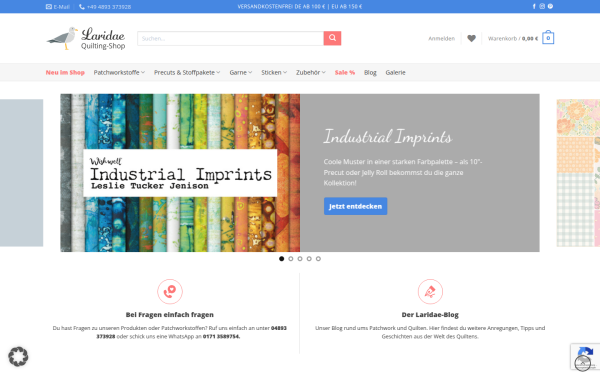Expand the Patchworkstoffe dropdown menu
The height and width of the screenshot is (375, 600).
pyautogui.click(x=119, y=72)
